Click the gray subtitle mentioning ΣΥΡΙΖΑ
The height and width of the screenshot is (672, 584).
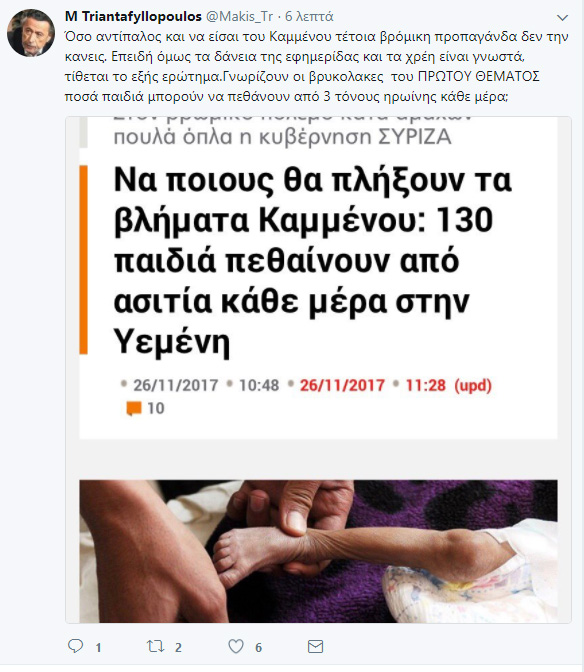[283, 137]
